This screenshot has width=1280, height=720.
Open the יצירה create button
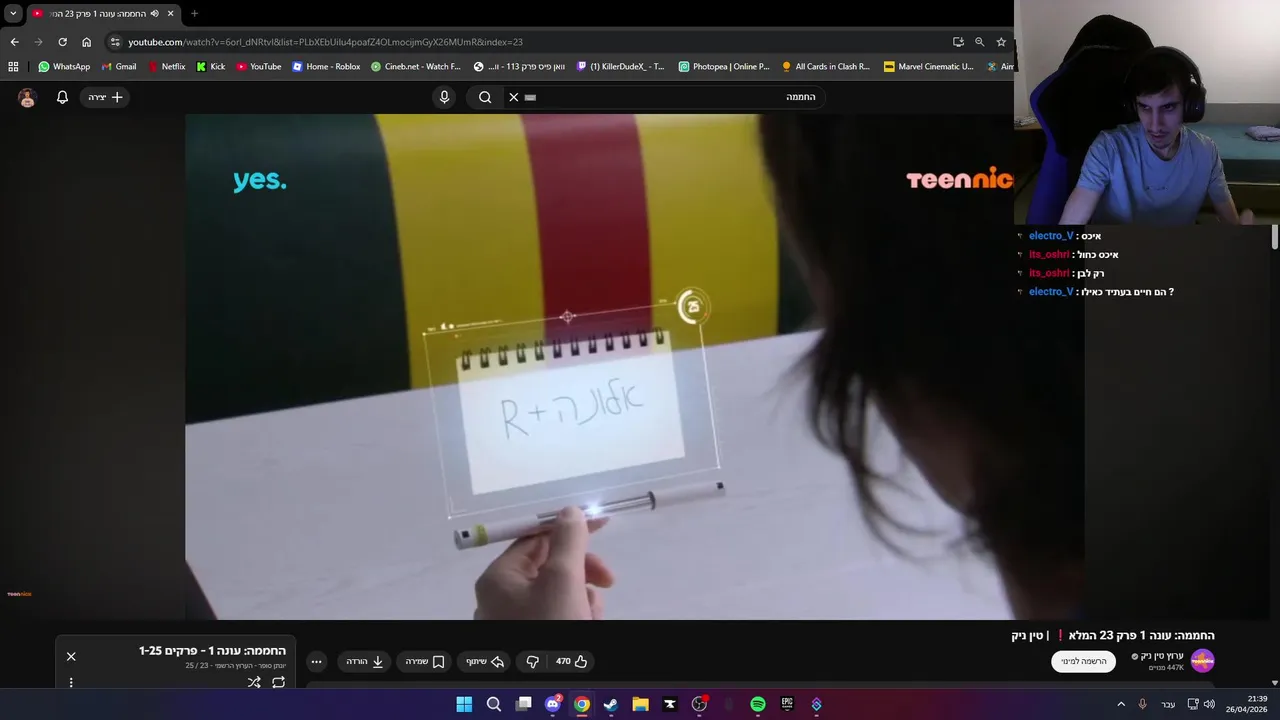(x=105, y=97)
